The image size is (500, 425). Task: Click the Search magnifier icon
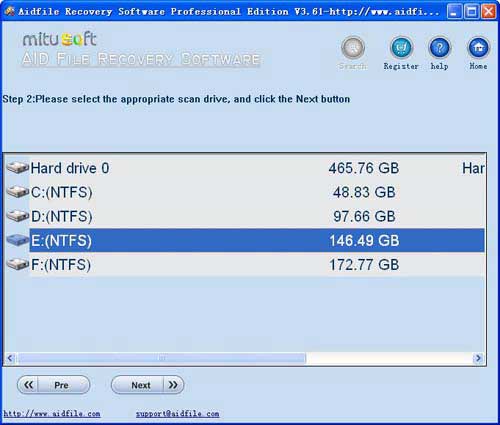353,48
